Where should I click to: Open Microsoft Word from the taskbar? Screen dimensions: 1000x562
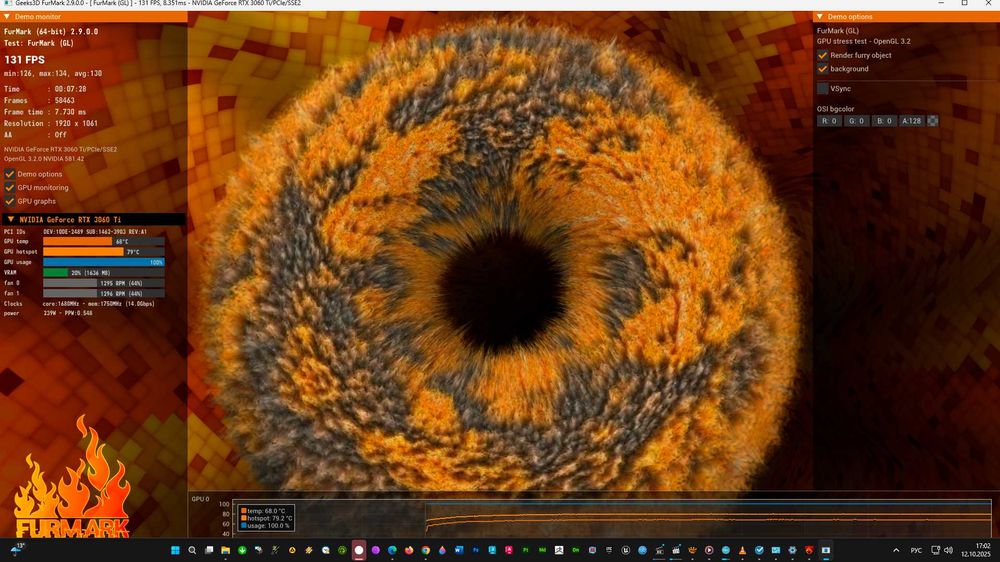point(459,550)
